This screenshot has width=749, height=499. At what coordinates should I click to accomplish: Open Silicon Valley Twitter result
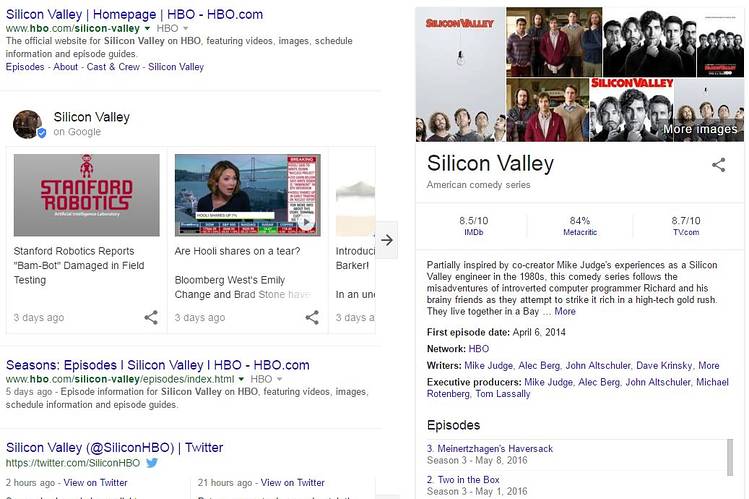[115, 447]
